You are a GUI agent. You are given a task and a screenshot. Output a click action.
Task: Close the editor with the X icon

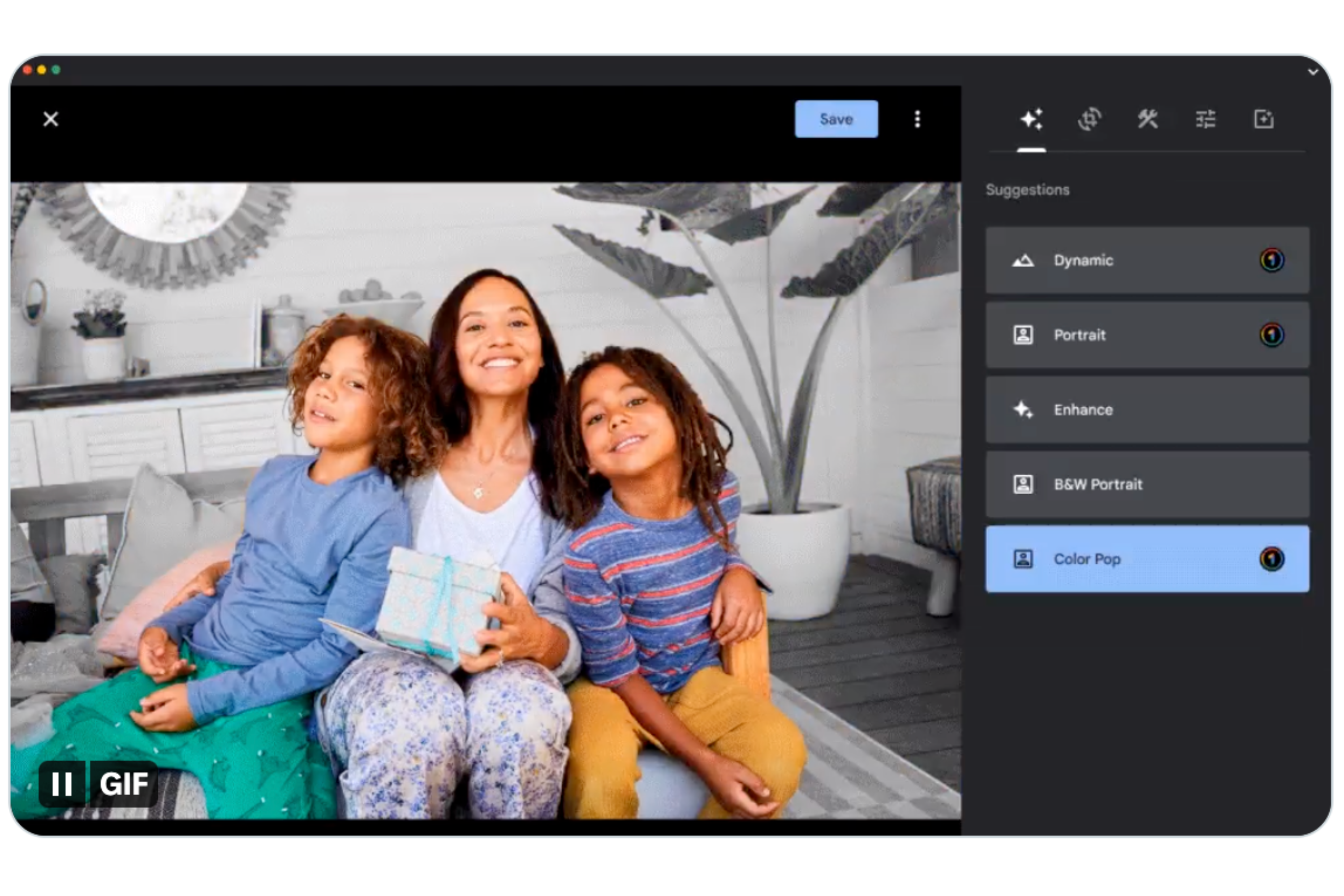click(51, 120)
